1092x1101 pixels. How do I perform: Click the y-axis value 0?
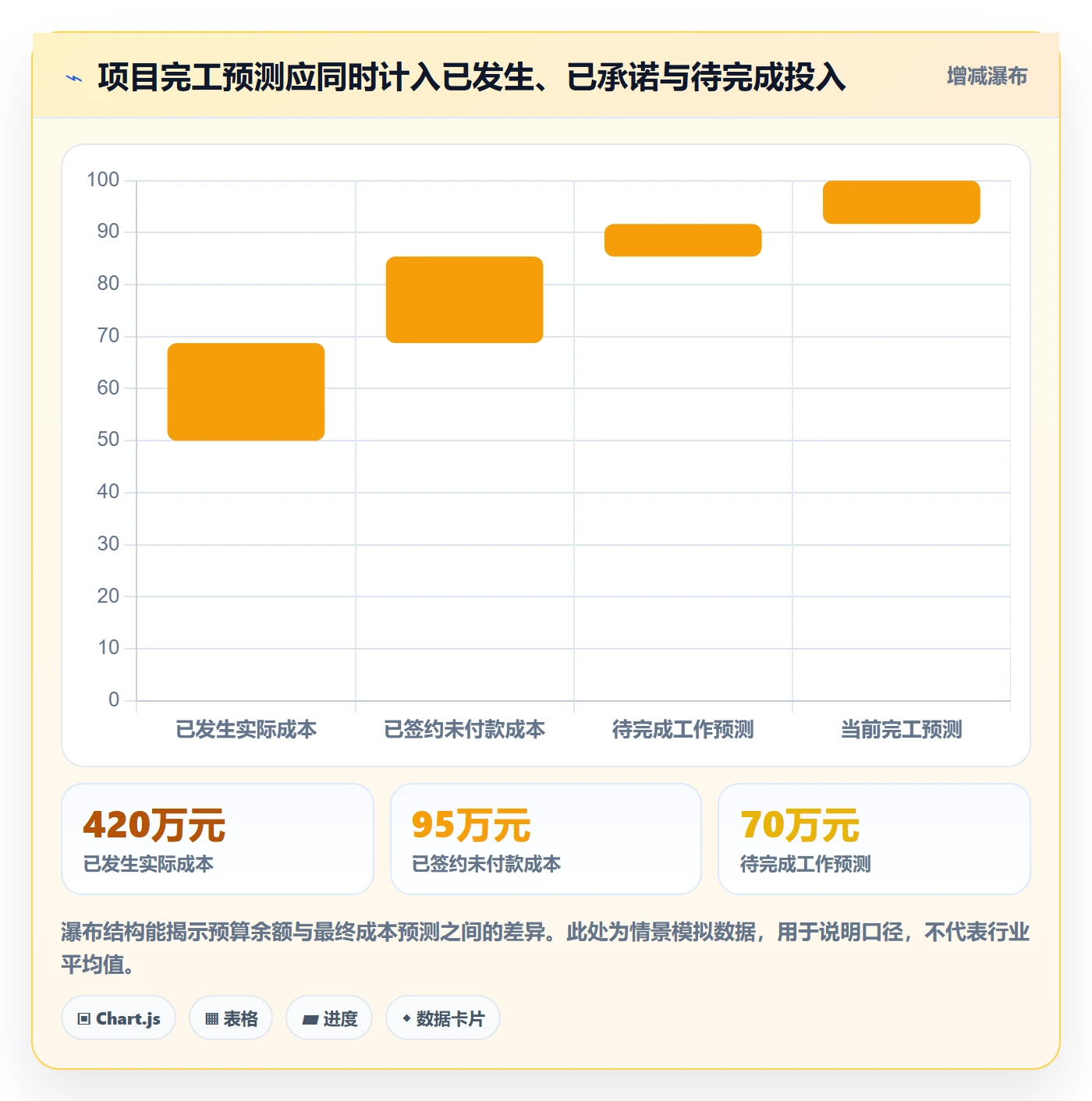pos(114,699)
